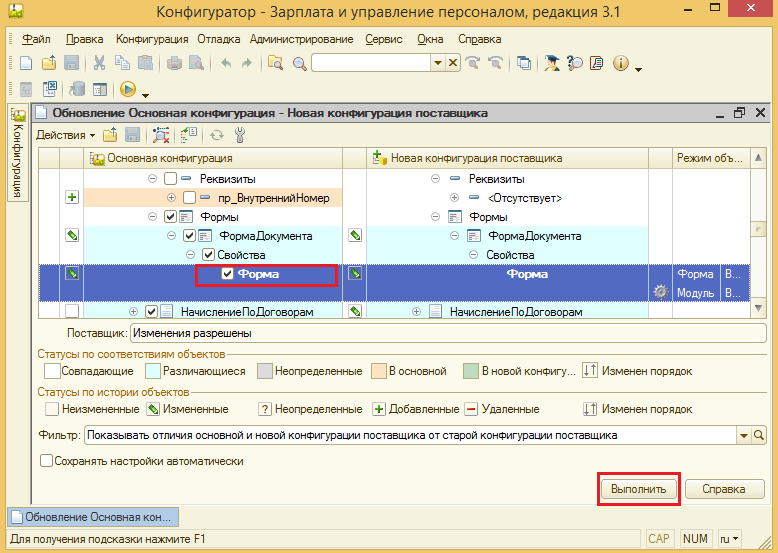Screen dimensions: 778x553
Task: Click the Copy icon in main toolbar
Action: (x=122, y=63)
